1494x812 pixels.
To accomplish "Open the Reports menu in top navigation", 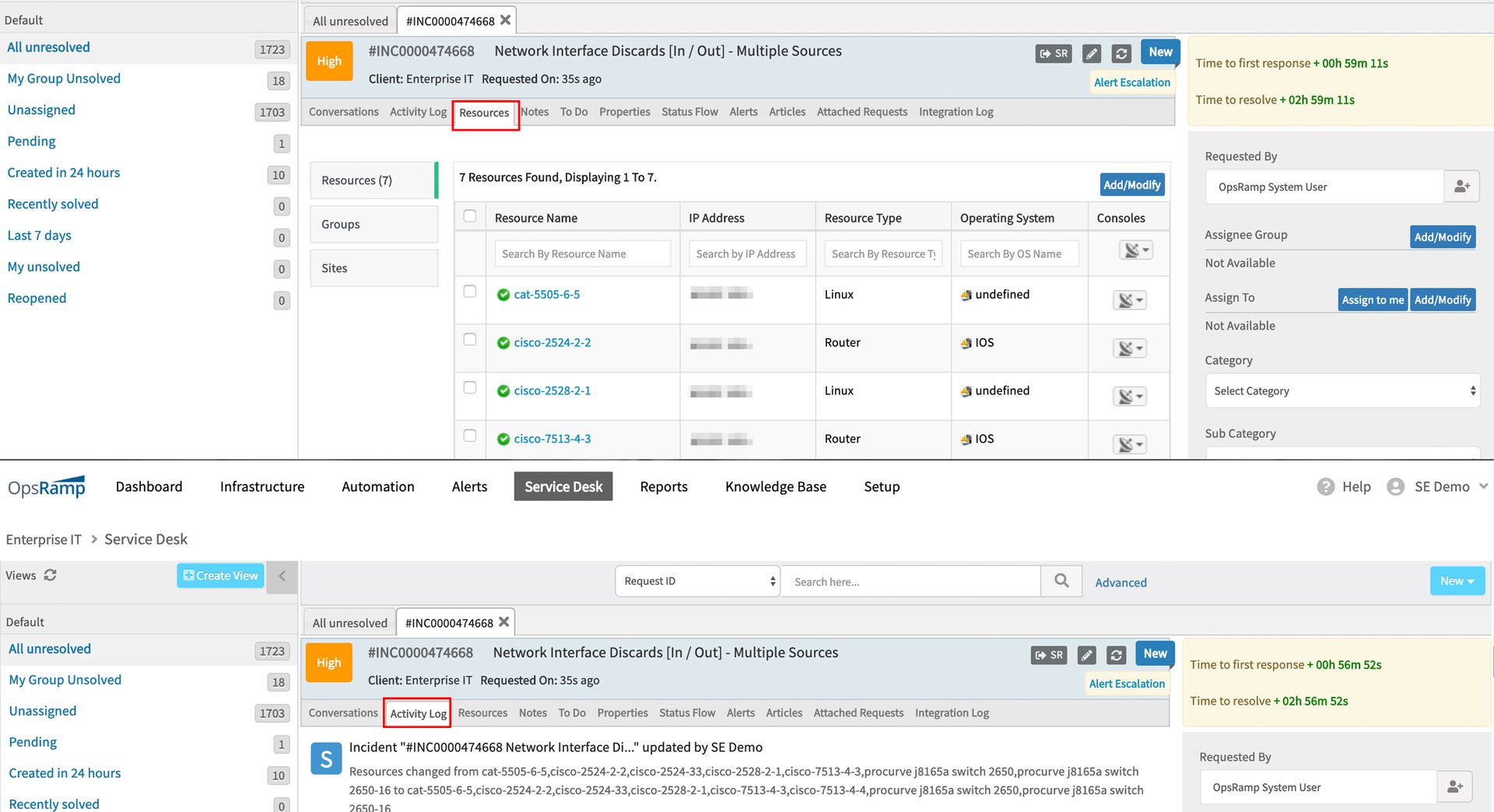I will (663, 486).
